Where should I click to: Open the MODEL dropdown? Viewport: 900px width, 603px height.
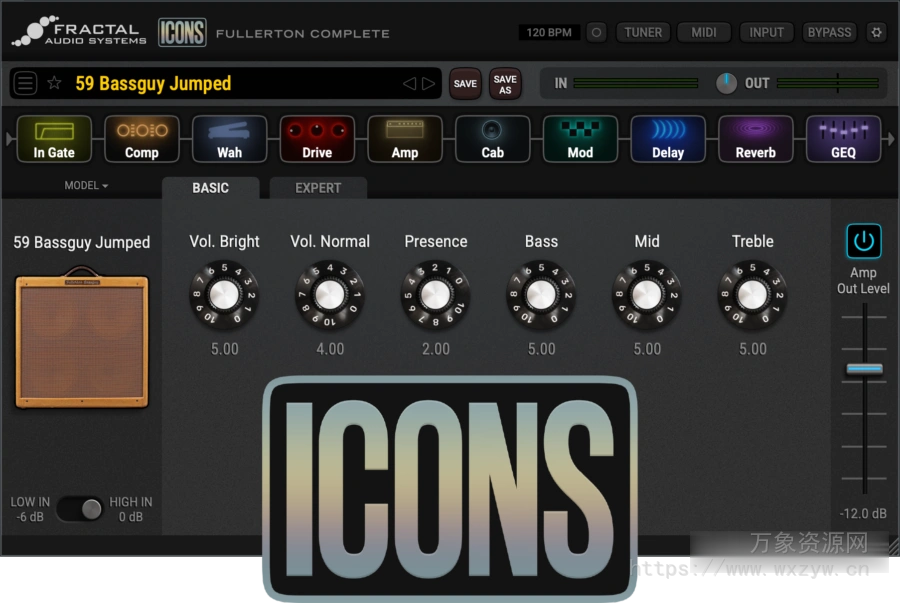pos(85,186)
